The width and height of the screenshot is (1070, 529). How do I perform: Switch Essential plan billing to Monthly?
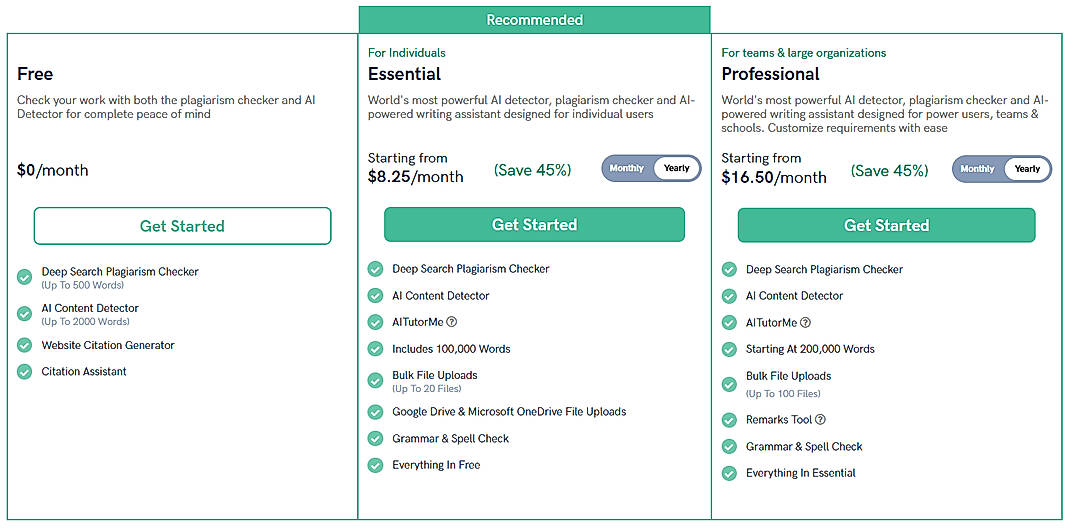(x=627, y=169)
